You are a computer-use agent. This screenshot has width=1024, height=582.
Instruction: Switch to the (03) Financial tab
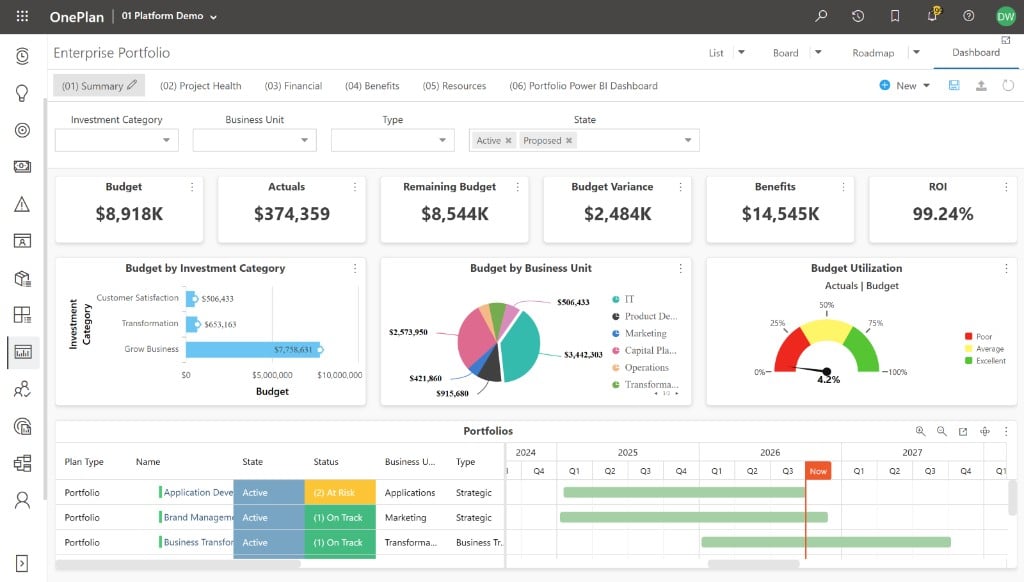tap(293, 86)
